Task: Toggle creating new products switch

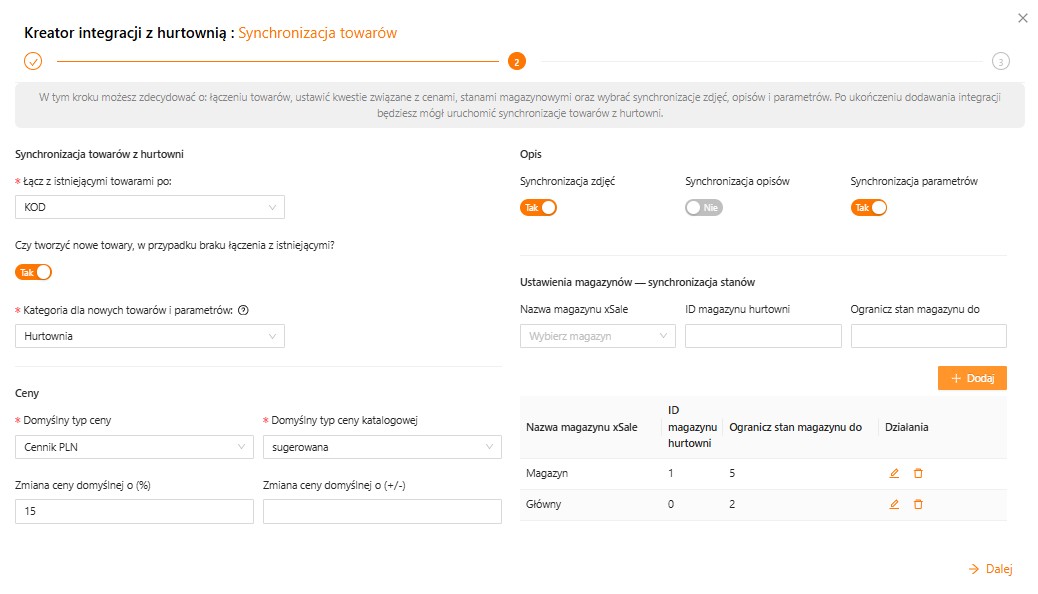Action: (x=33, y=272)
